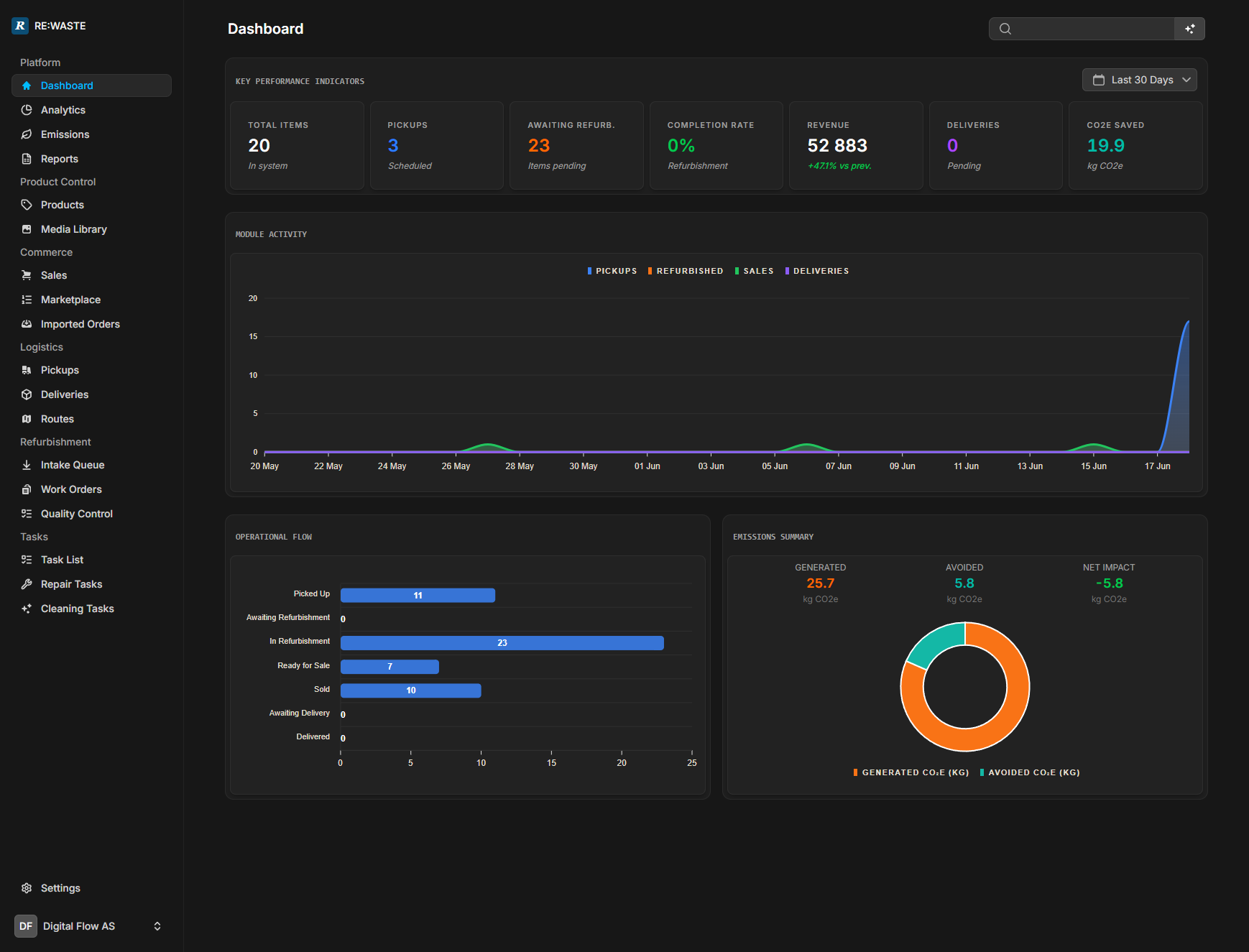Viewport: 1249px width, 952px height.
Task: Navigate to Products
Action: click(91, 205)
